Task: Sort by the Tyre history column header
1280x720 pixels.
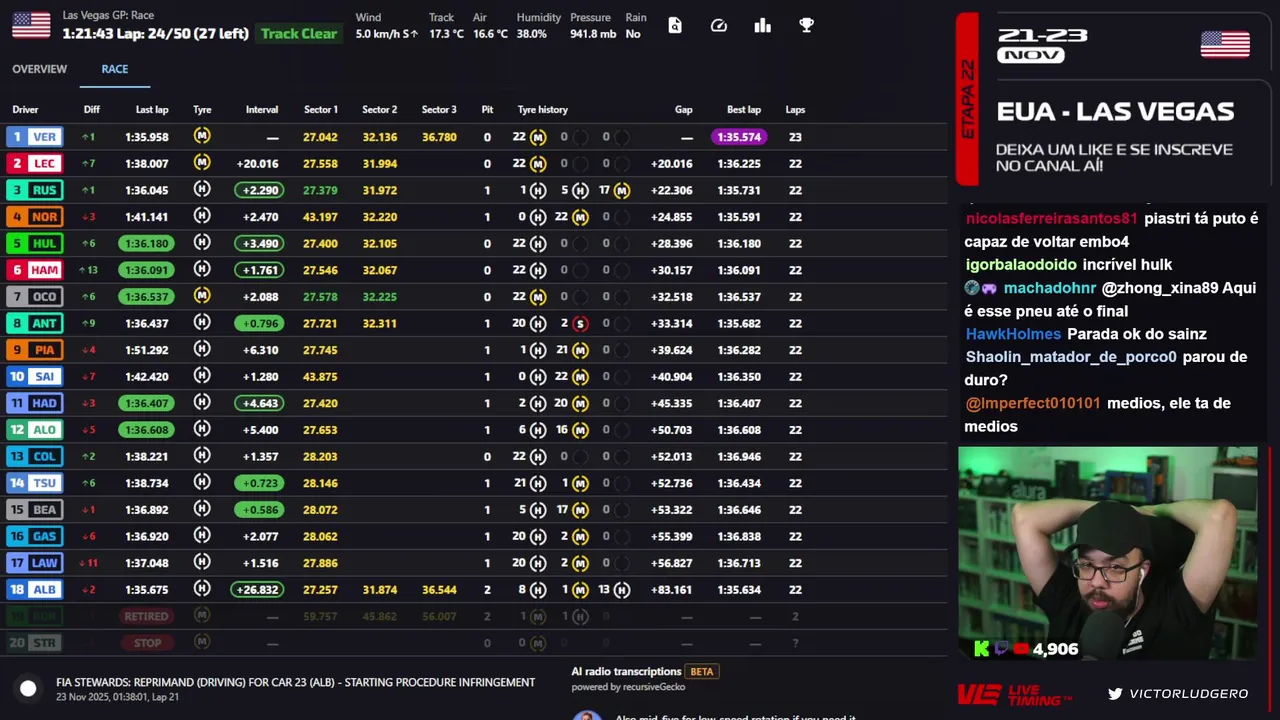Action: coord(542,110)
